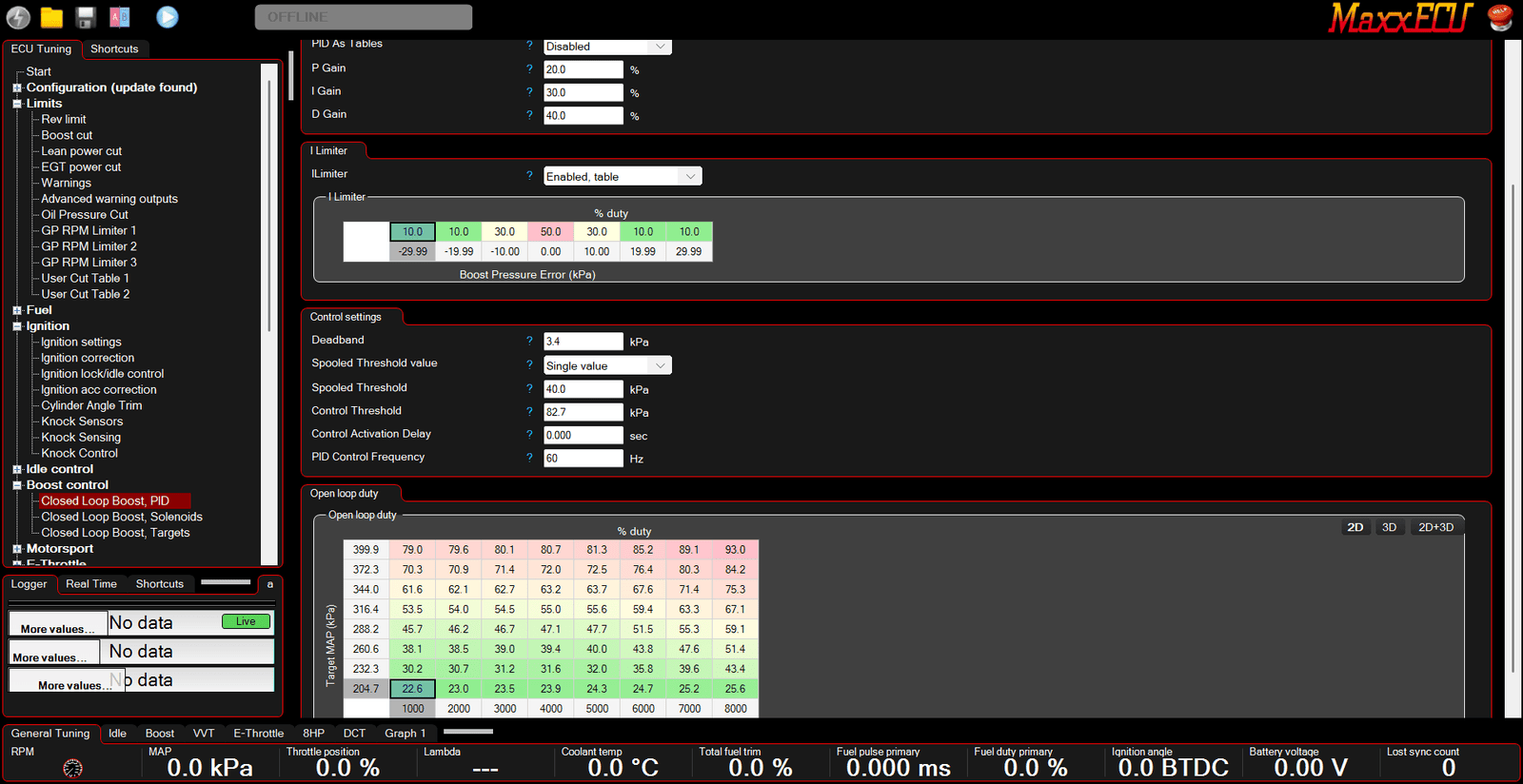Image resolution: width=1523 pixels, height=784 pixels.
Task: Click the blue play button icon
Action: (x=168, y=17)
